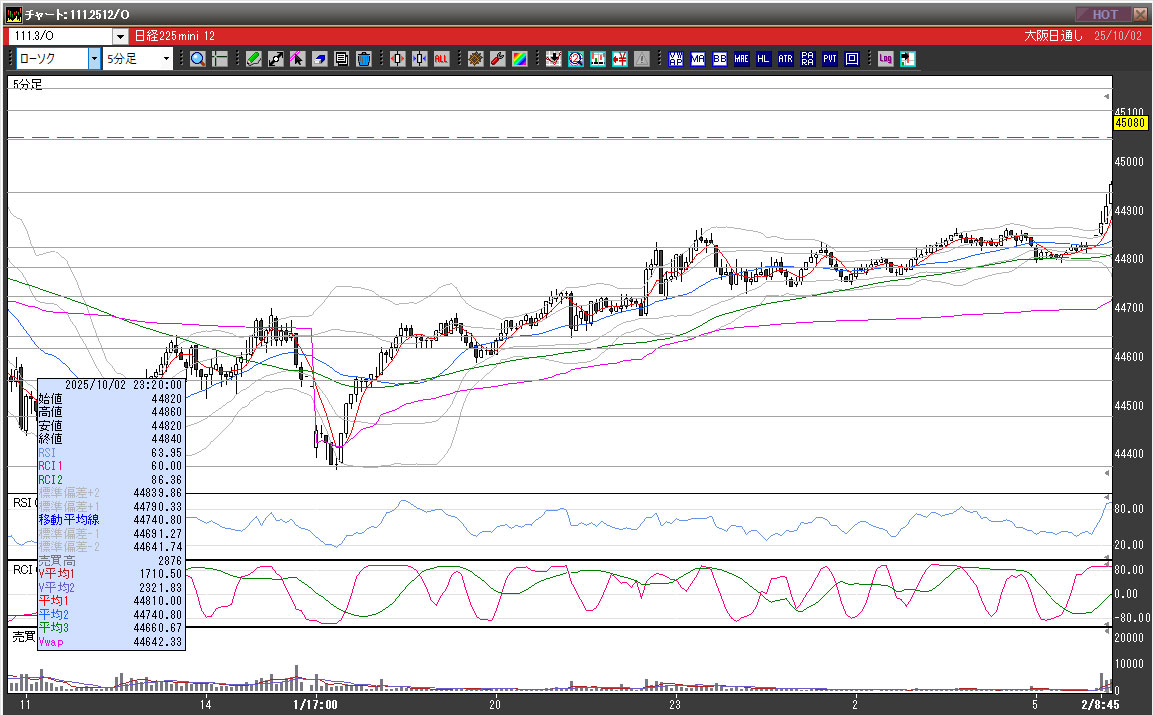The width and height of the screenshot is (1153, 715).
Task: Toggle the ATR indicator button
Action: pyautogui.click(x=786, y=59)
